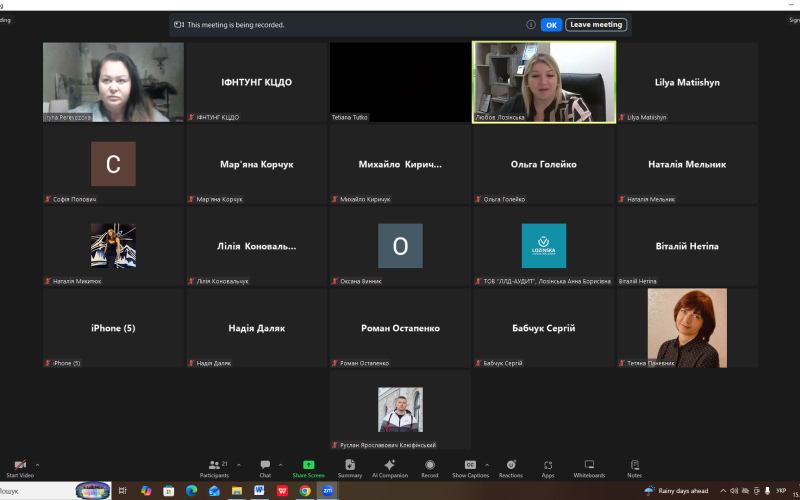Select the iPhone (5) participant tile
Screen dimensions: 800x500
click(x=113, y=328)
